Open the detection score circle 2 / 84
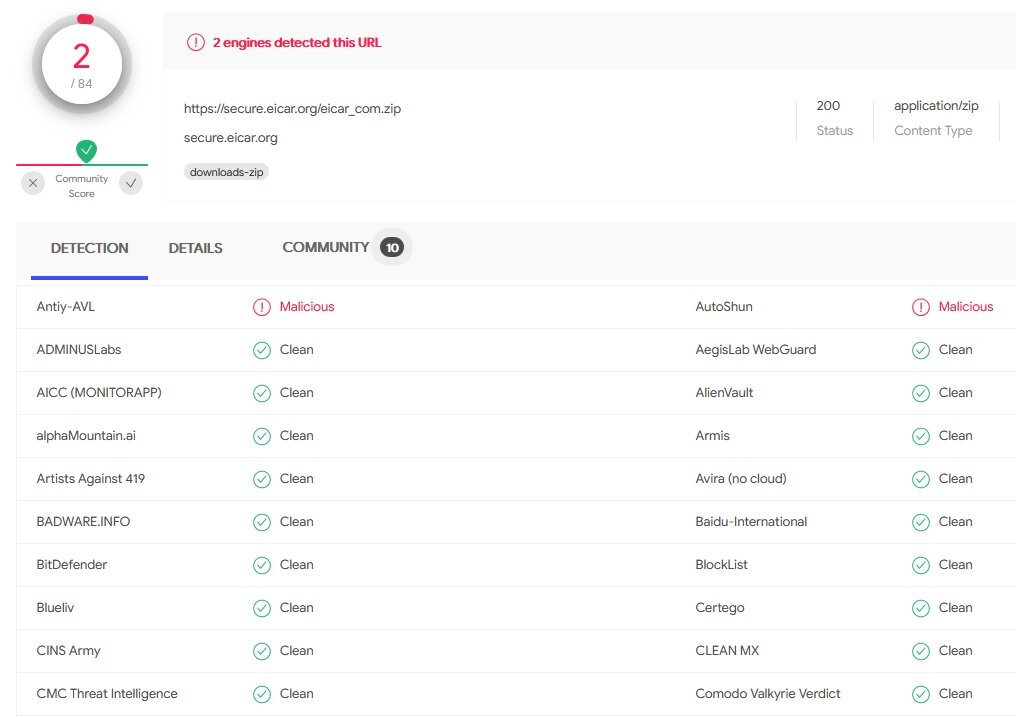The image size is (1016, 717). 82,65
